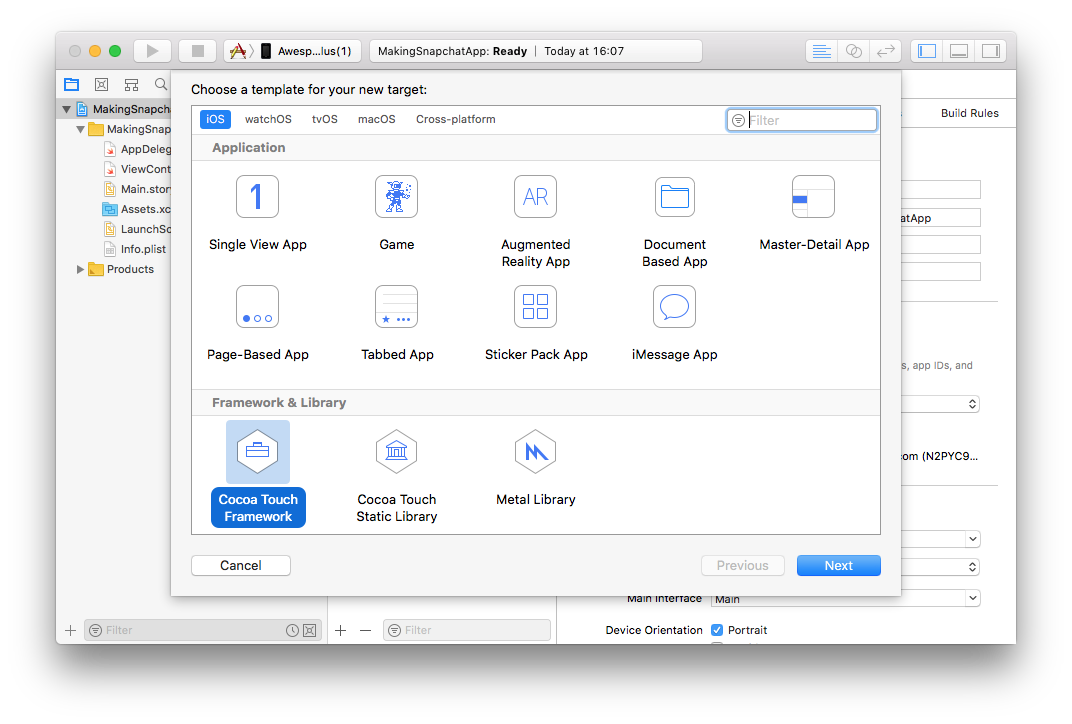Image resolution: width=1072 pixels, height=724 pixels.
Task: Remove the target with minus button
Action: [366, 630]
